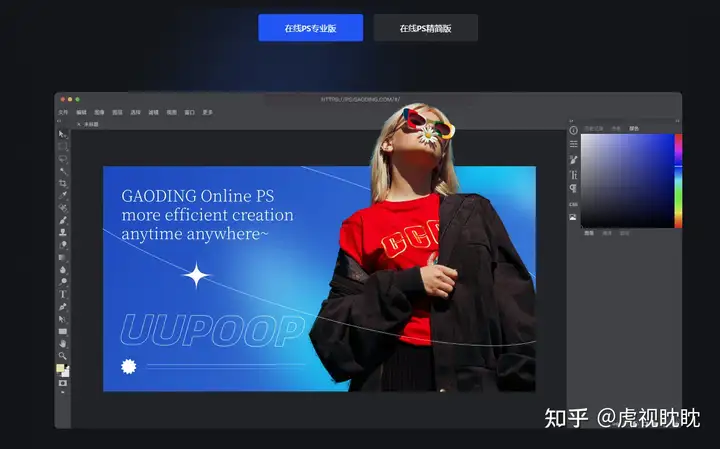
Task: Expand extra tools arrow below Quick Mask
Action: click(63, 393)
